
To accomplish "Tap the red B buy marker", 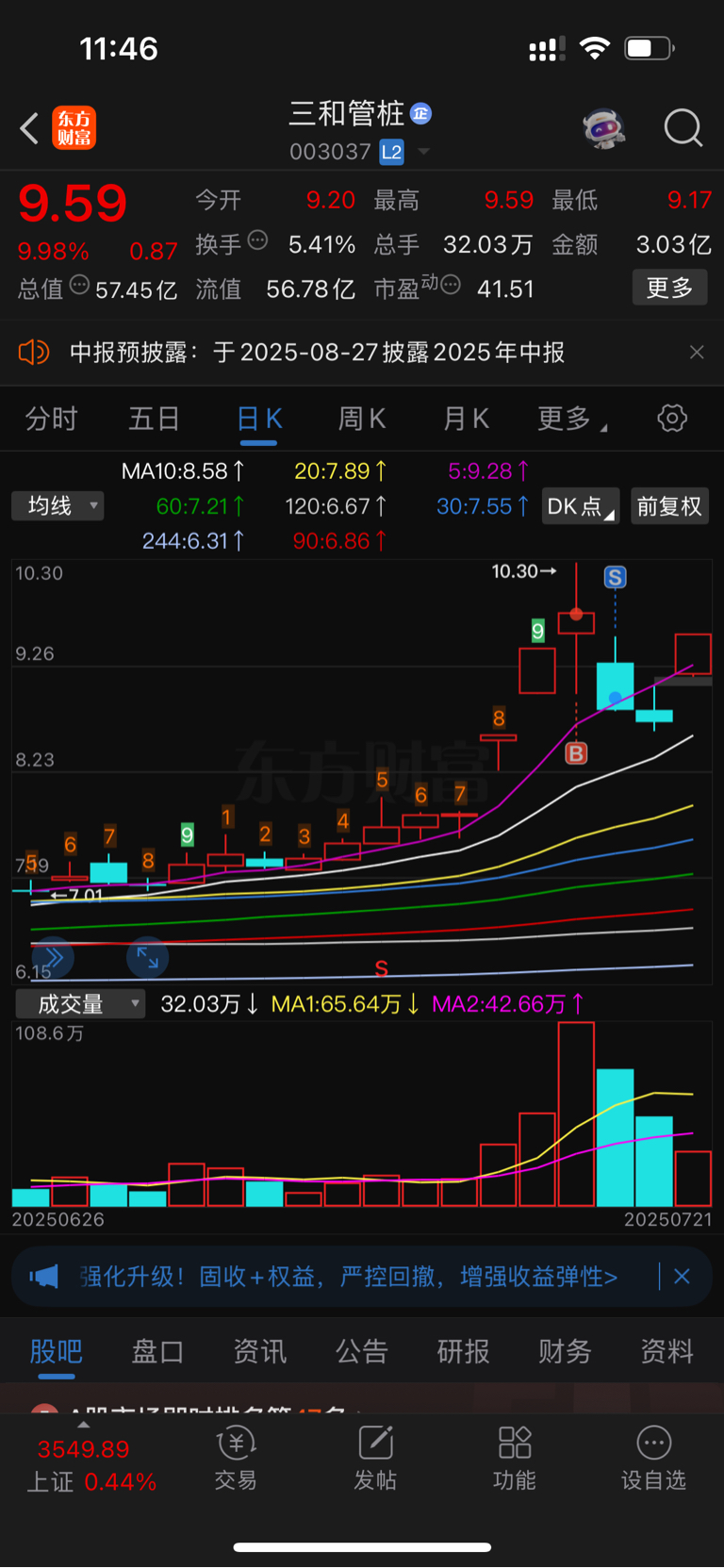I will [x=576, y=753].
